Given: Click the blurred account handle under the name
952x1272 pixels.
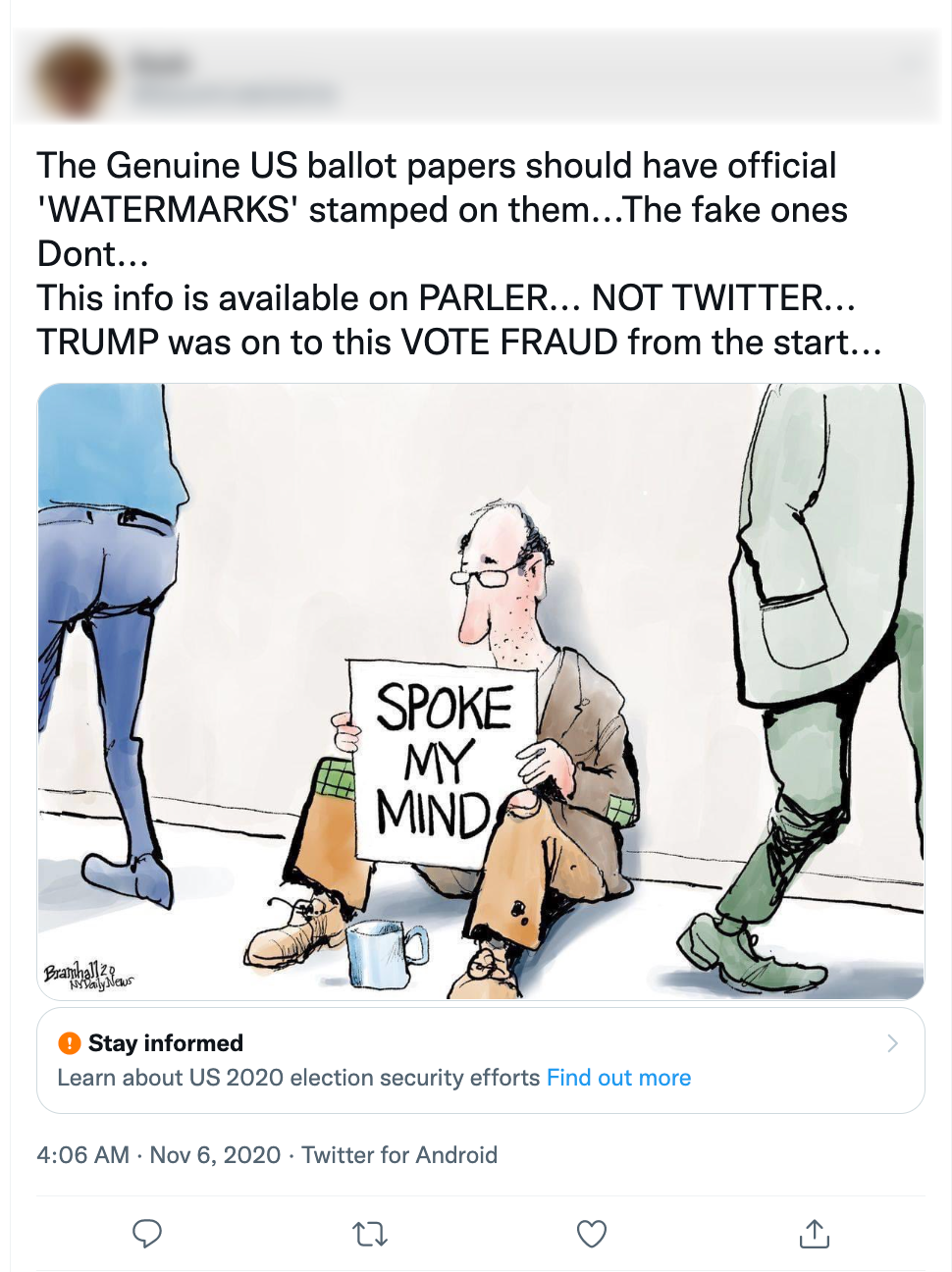Looking at the screenshot, I should [234, 95].
